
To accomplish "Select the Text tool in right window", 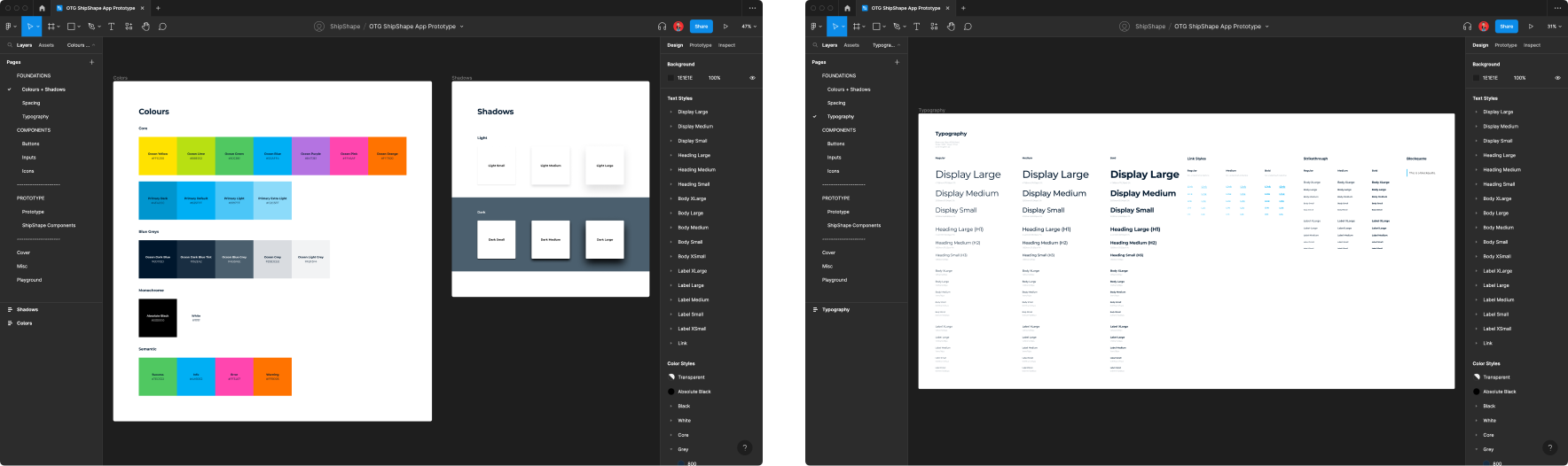I will coord(916,27).
